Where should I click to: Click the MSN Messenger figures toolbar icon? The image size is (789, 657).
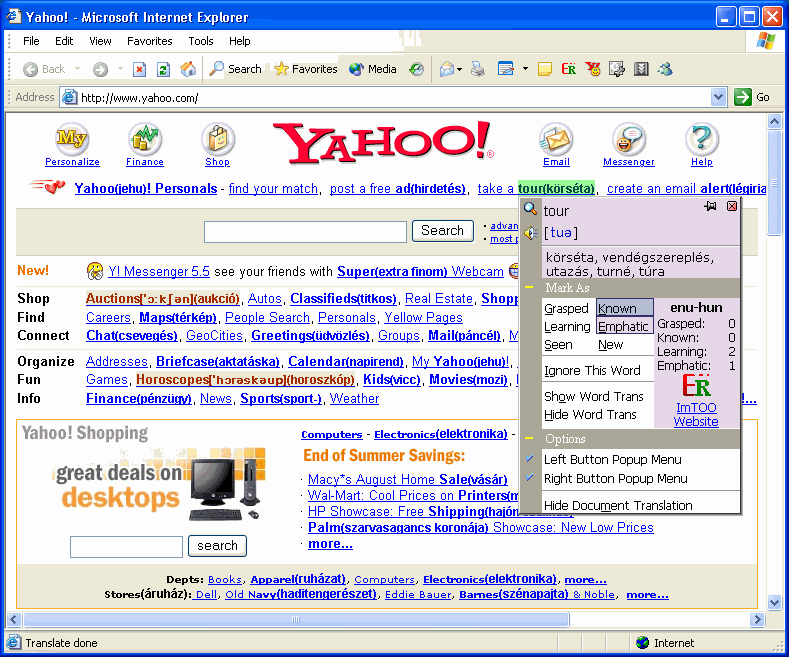(x=665, y=69)
